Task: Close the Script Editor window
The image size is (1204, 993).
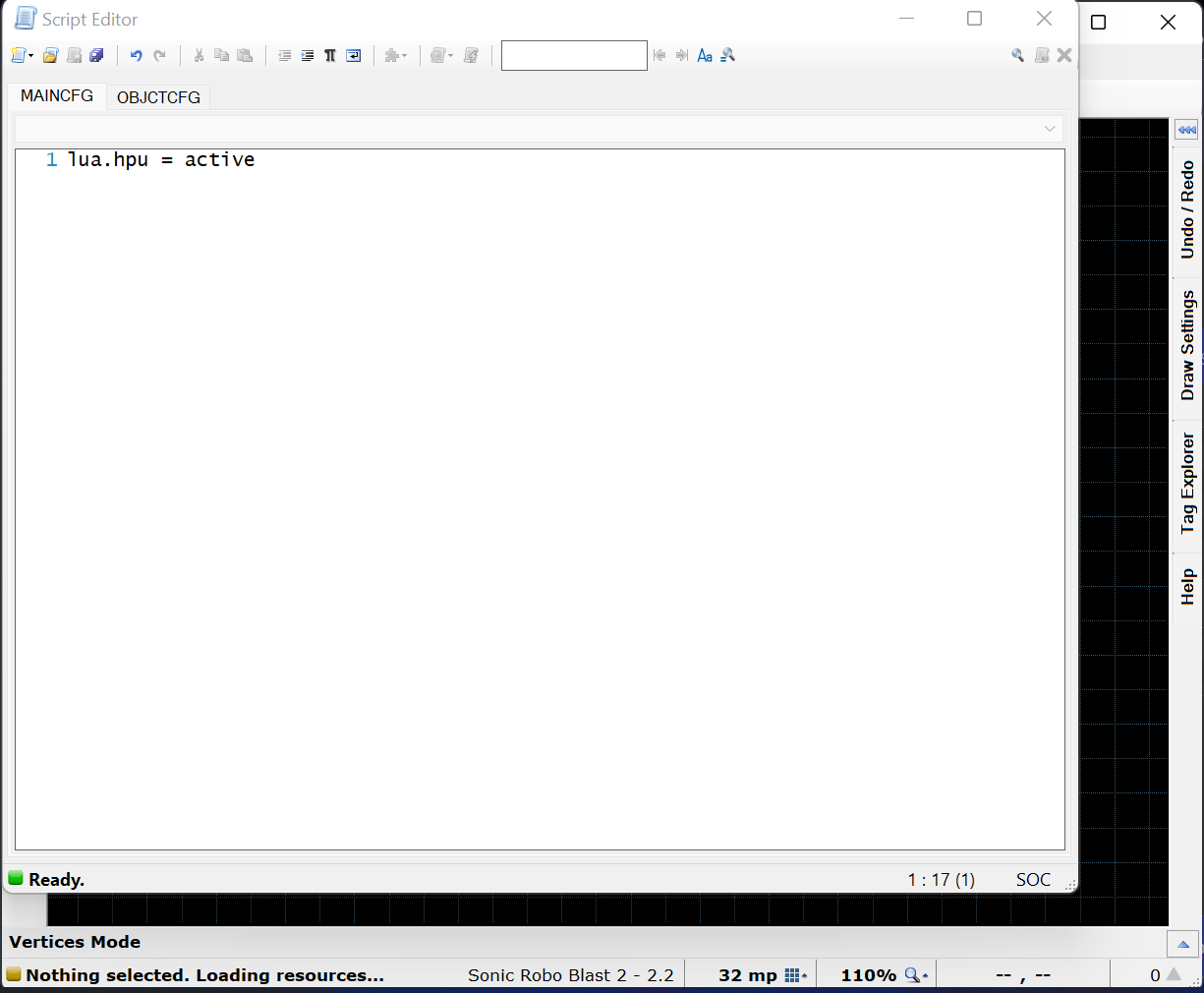Action: [x=1045, y=19]
